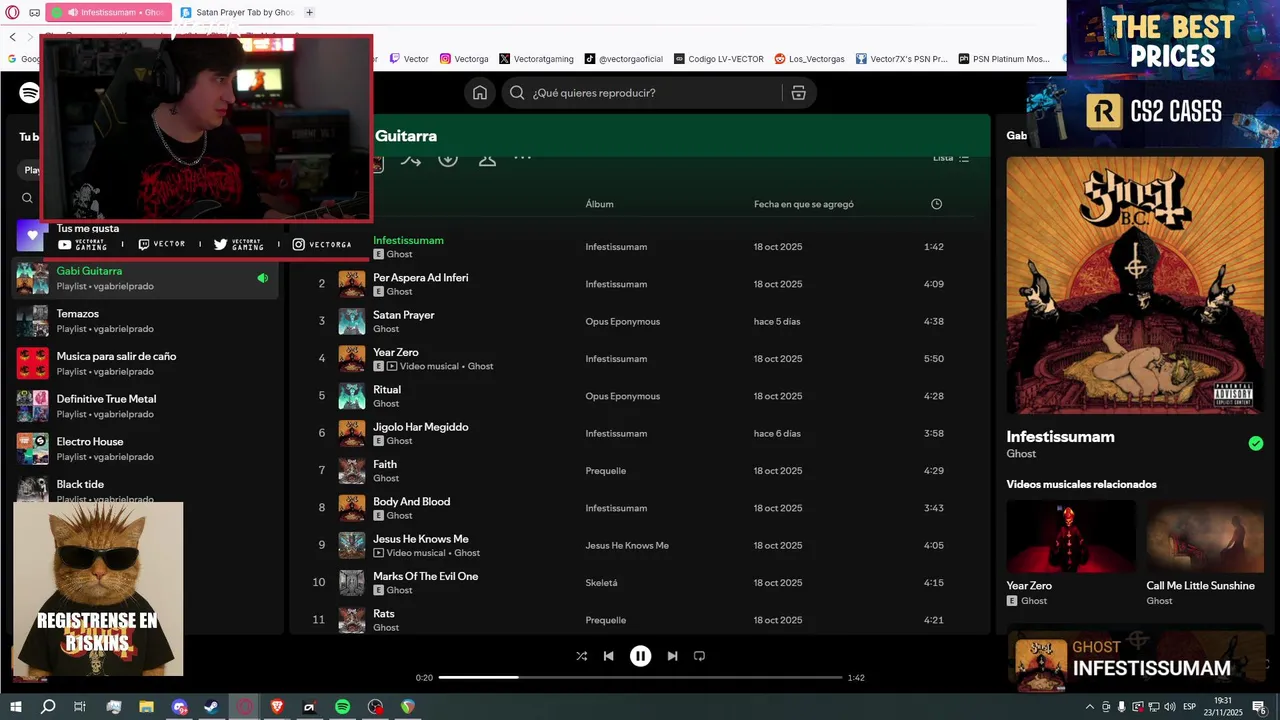Viewport: 1280px width, 720px height.
Task: Toggle shuffle in the bottom player
Action: click(582, 656)
